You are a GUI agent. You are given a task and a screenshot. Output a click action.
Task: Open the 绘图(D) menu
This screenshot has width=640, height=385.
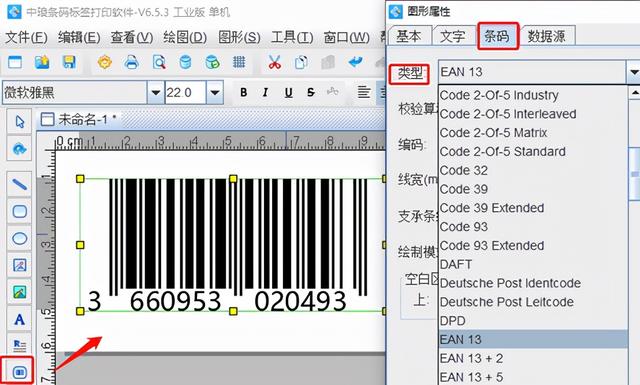(x=185, y=37)
